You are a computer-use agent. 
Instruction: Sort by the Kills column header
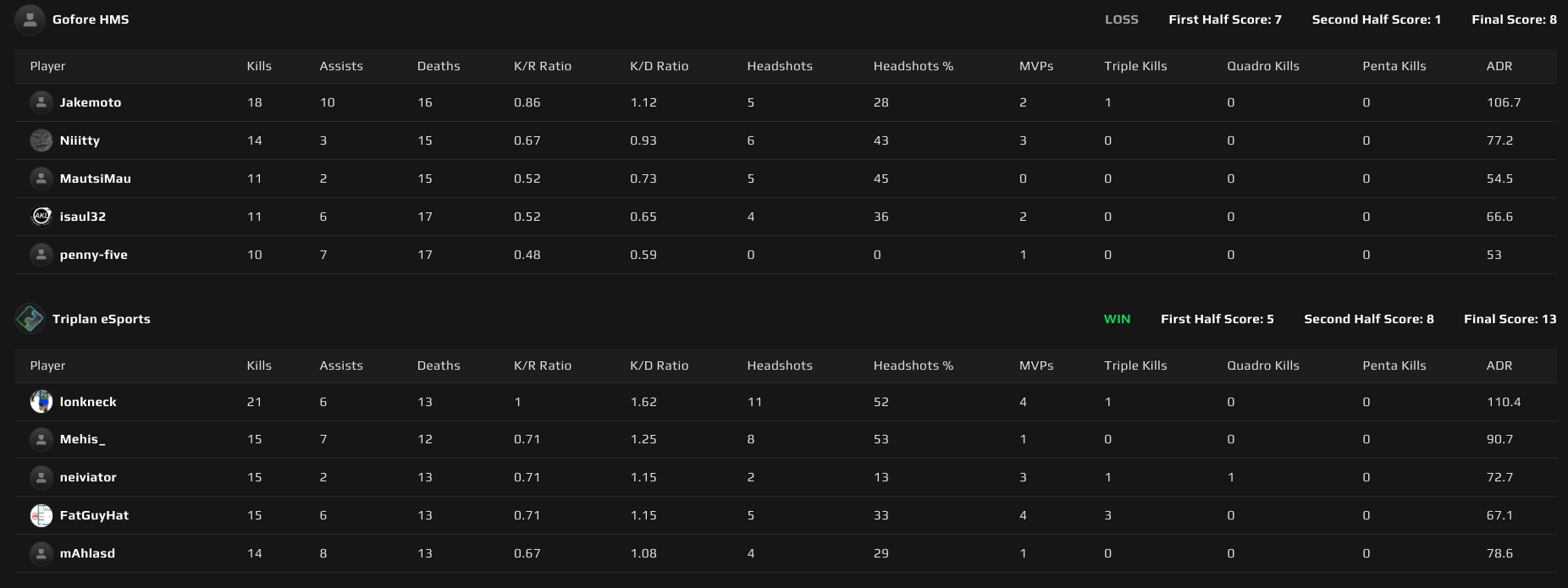coord(259,66)
